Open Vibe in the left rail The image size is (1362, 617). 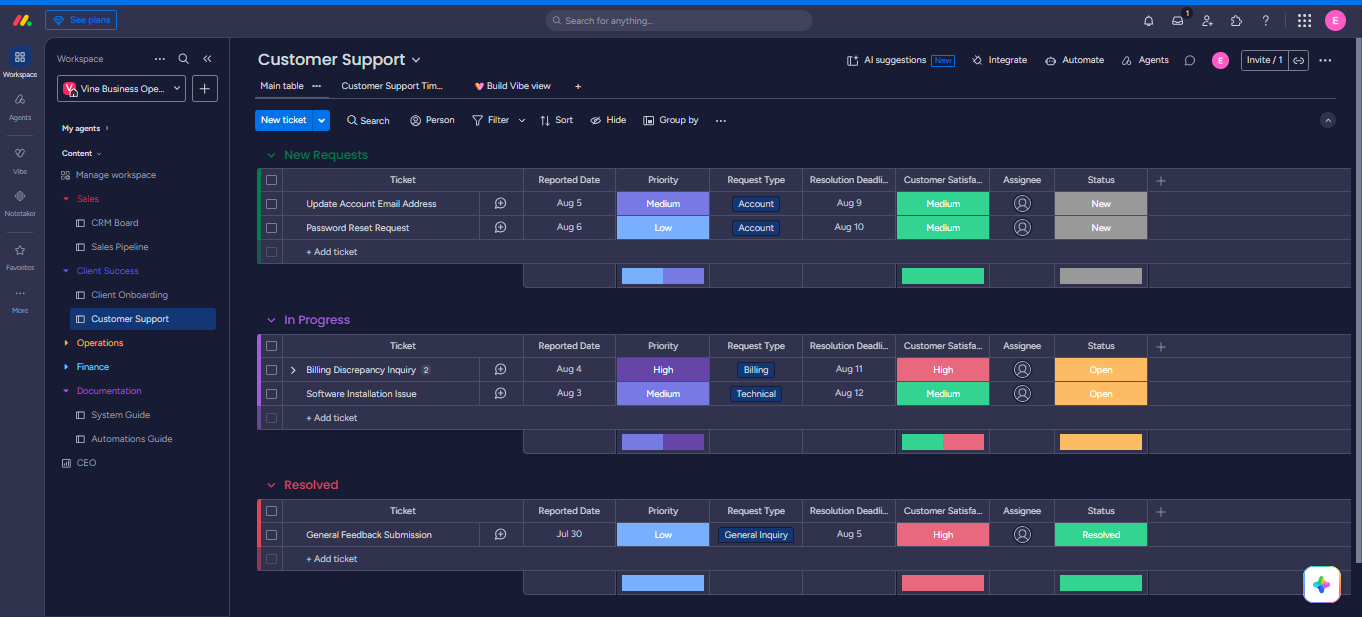20,159
